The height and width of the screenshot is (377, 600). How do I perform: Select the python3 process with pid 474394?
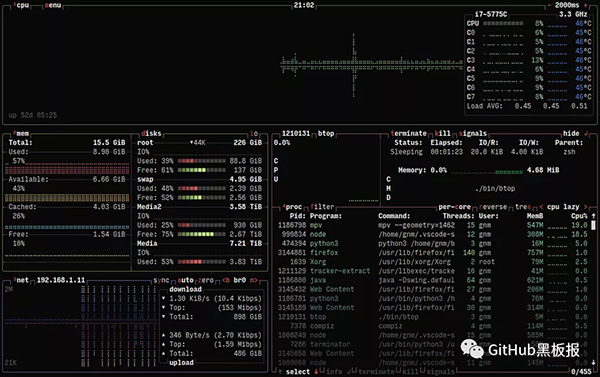click(432, 243)
